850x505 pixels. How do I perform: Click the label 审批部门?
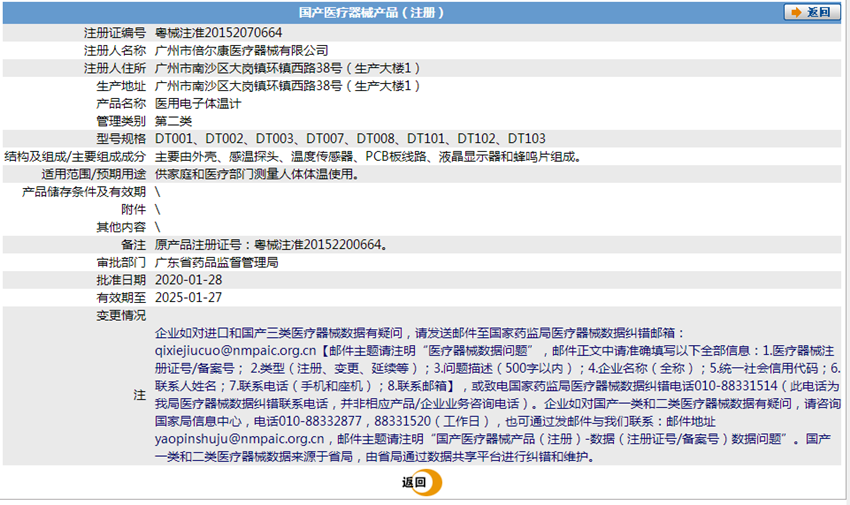[x=121, y=262]
